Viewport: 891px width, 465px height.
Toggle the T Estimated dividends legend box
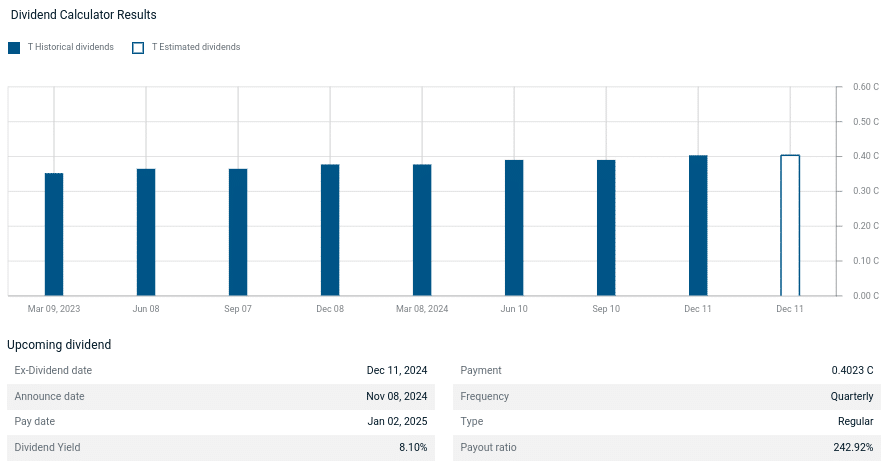138,48
